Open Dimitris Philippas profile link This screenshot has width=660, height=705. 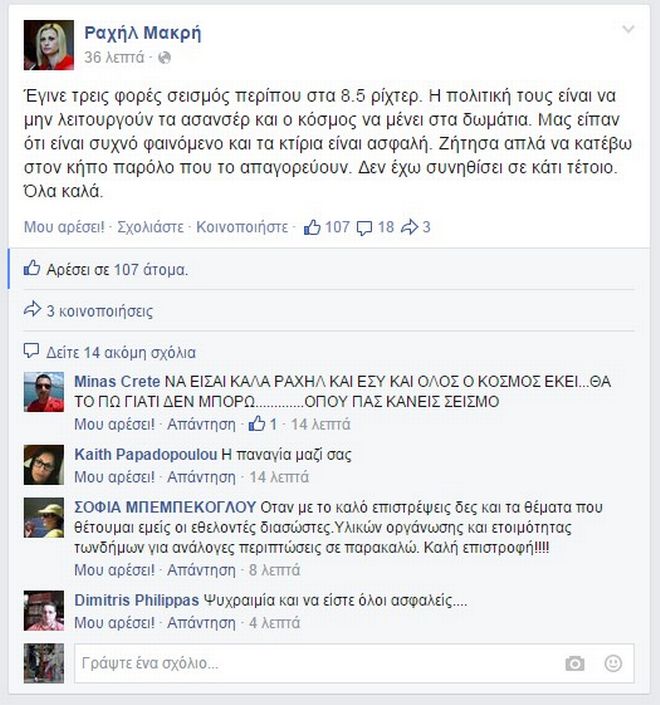tap(136, 600)
